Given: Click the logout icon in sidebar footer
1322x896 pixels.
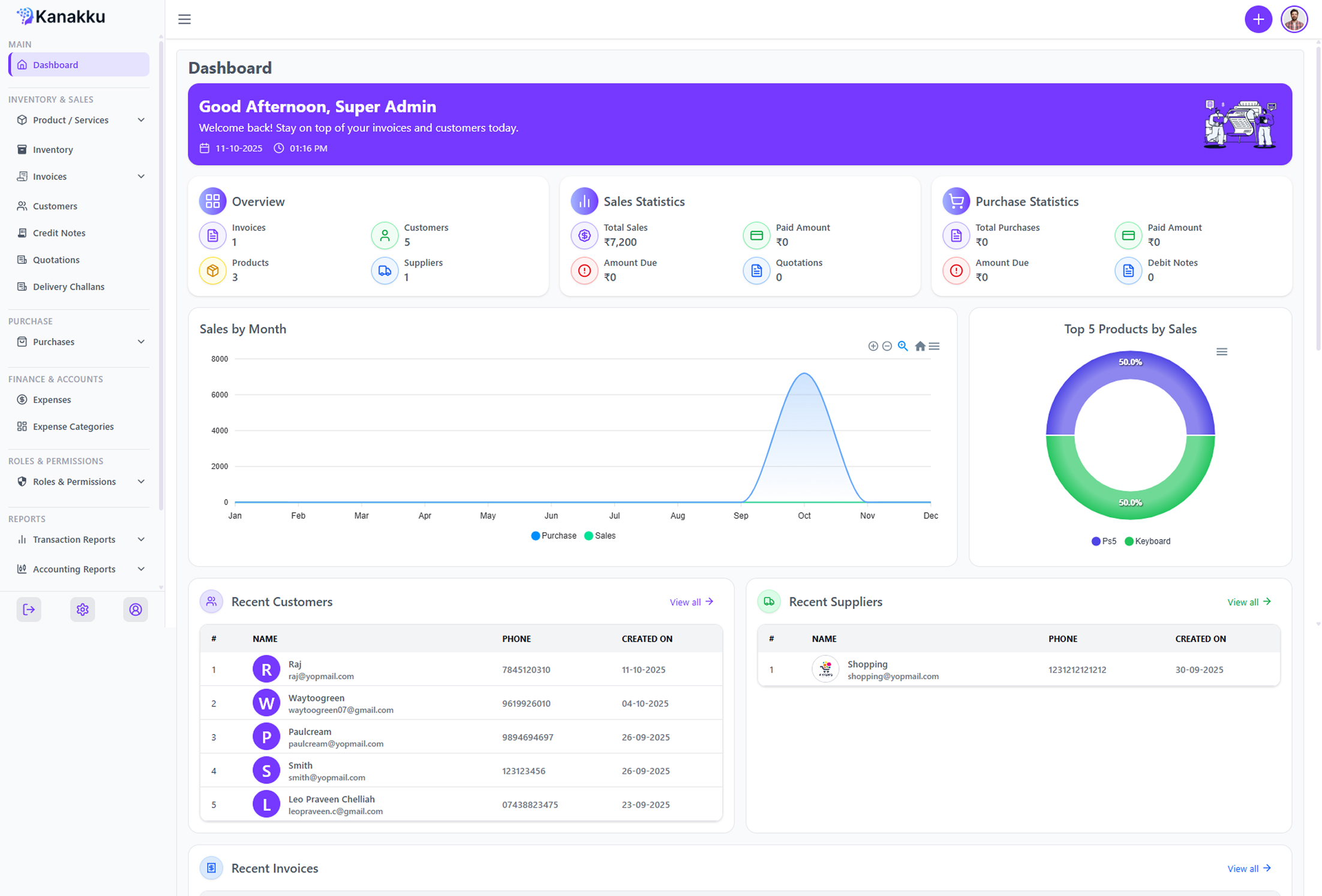Looking at the screenshot, I should 29,609.
